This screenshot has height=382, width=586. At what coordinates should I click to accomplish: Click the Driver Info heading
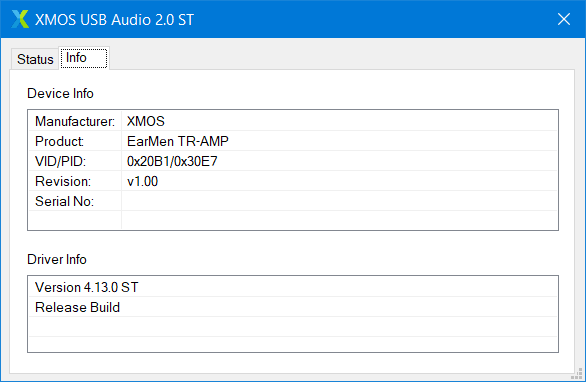(x=57, y=259)
